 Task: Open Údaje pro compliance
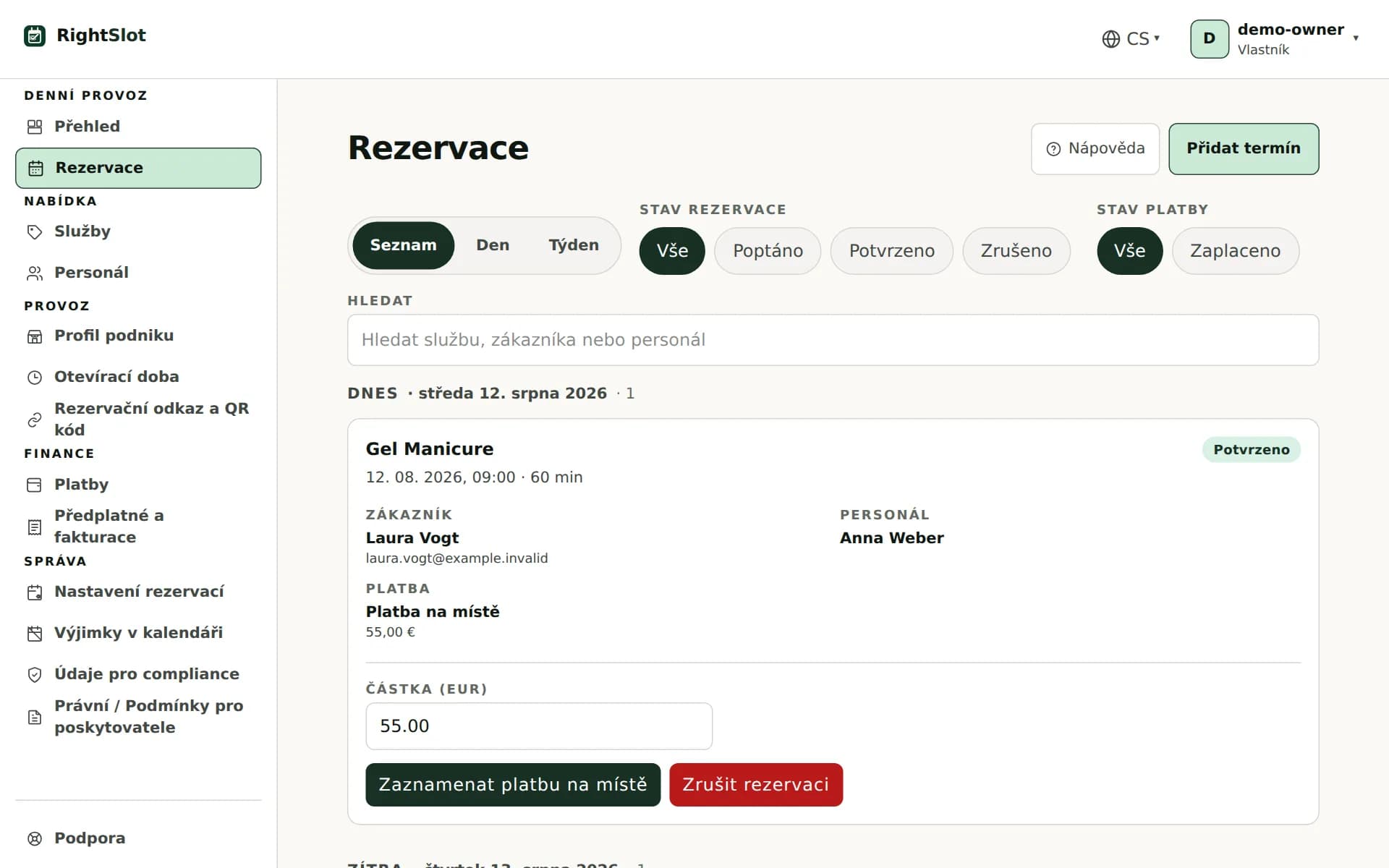coord(138,674)
